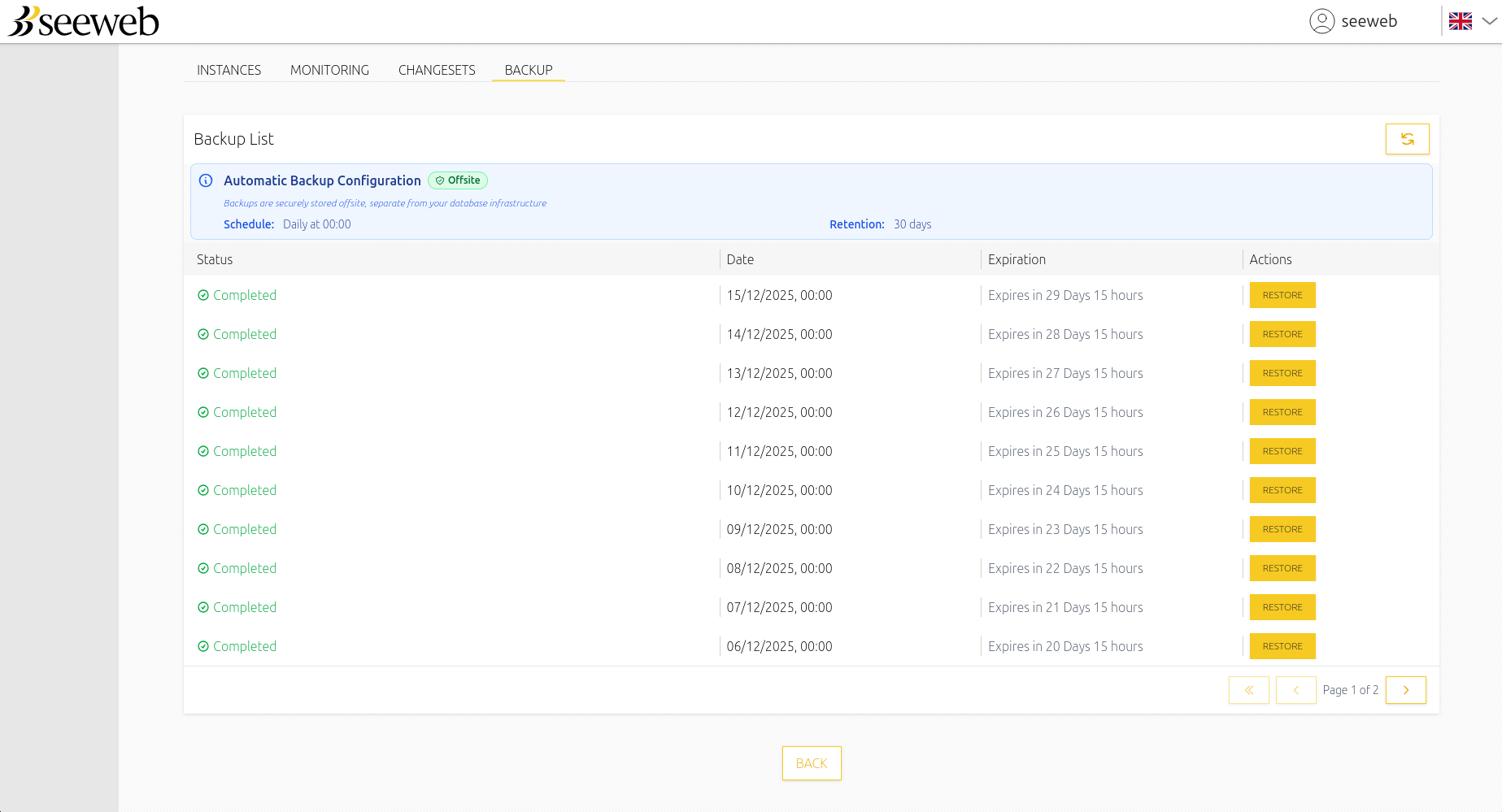Screen dimensions: 1502x812
Task: Expand the language selector chevron
Action: tap(1489, 21)
